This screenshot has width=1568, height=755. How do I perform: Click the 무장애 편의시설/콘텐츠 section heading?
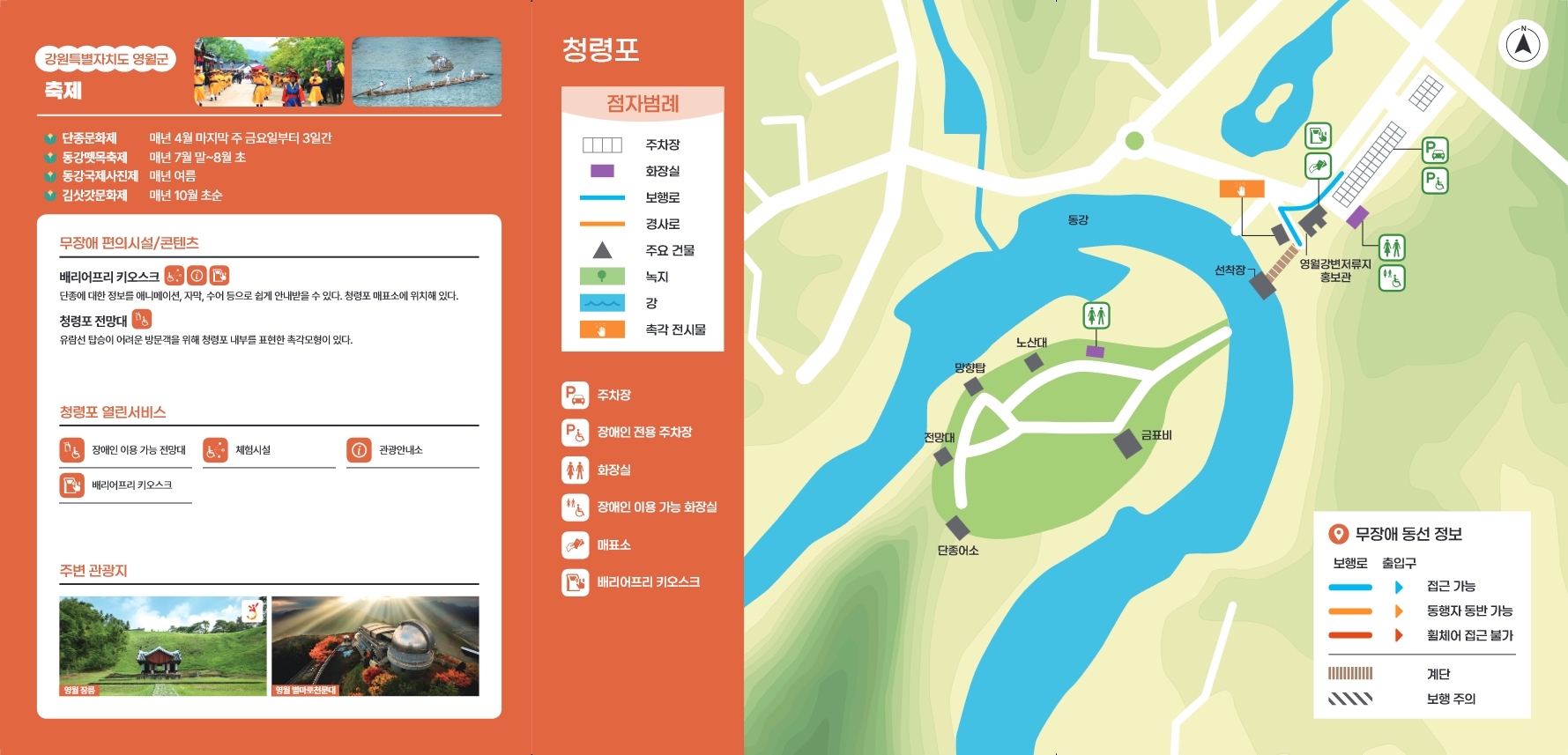point(129,242)
